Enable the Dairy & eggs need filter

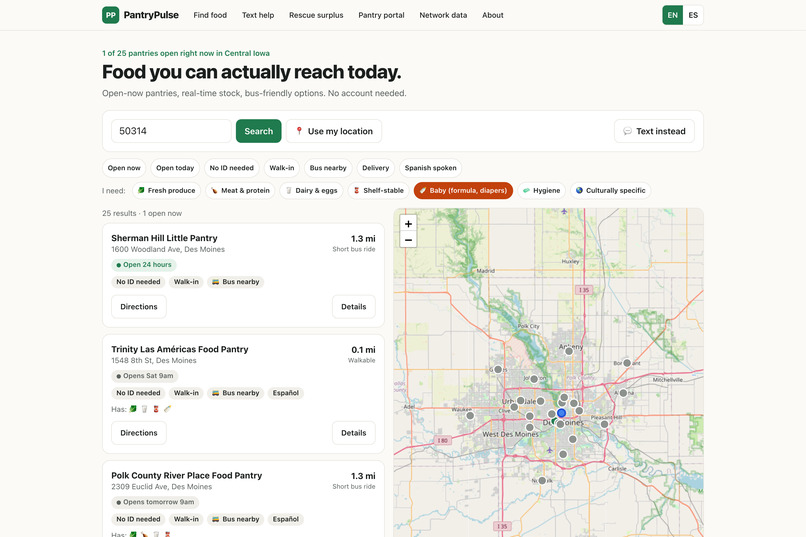(x=312, y=191)
